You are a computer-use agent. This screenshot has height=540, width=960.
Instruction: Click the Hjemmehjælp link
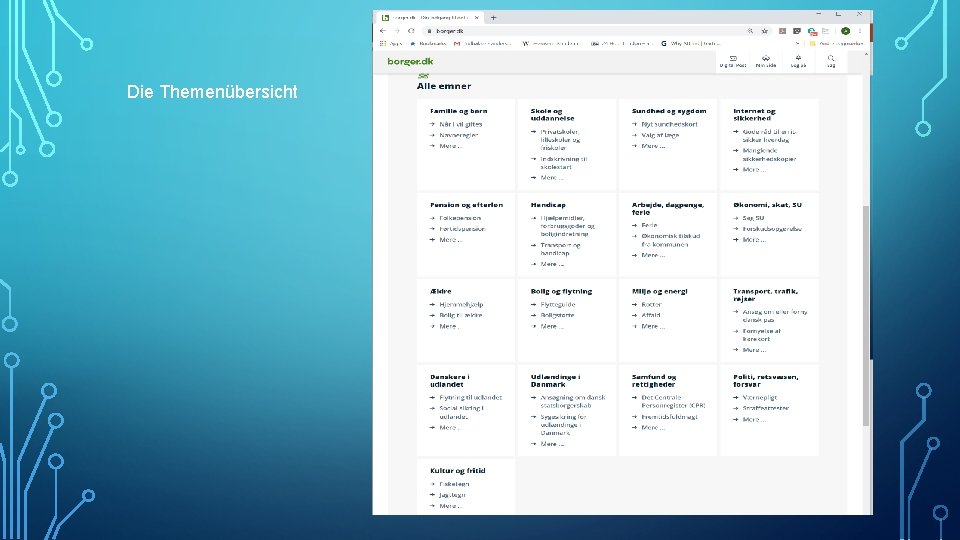pos(461,304)
